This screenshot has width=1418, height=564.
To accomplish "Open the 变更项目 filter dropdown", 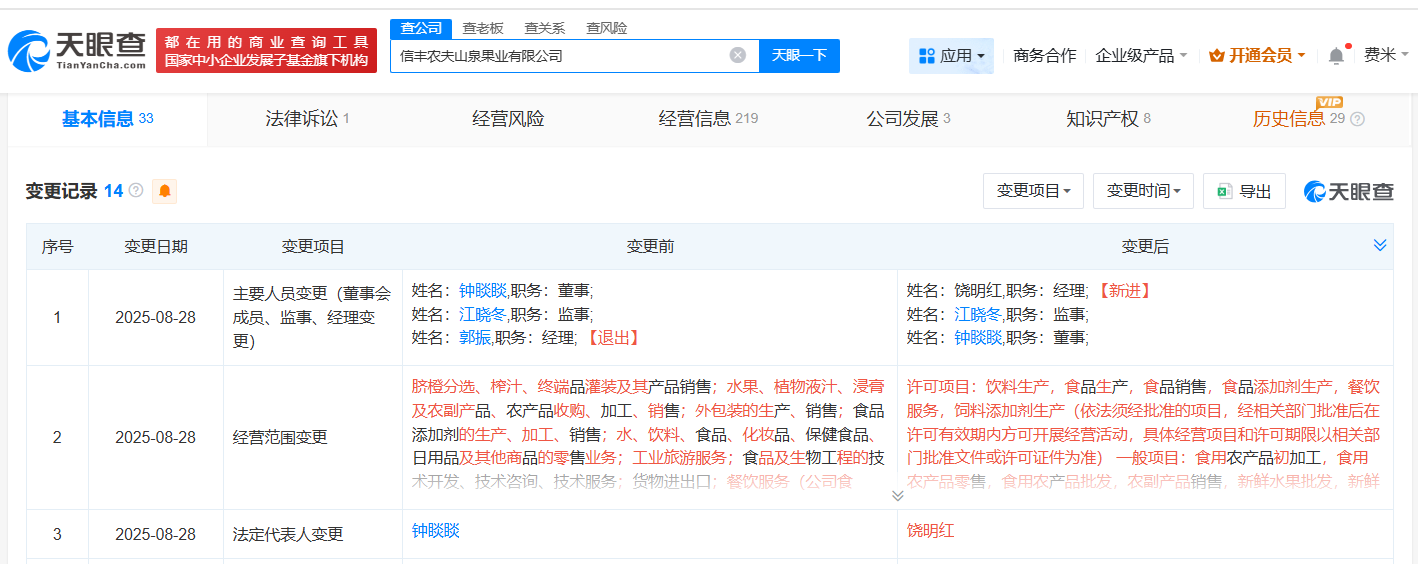I will click(1034, 191).
